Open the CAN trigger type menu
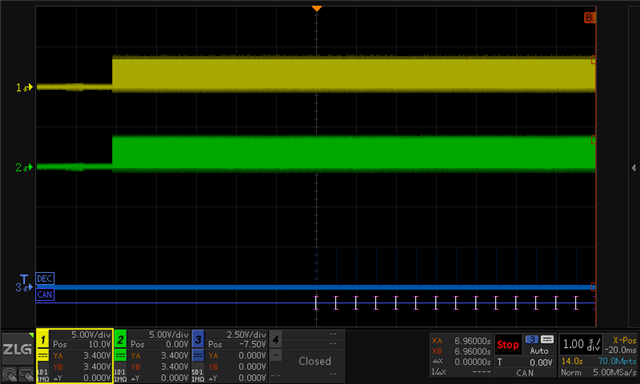This screenshot has width=640, height=384. pos(525,373)
